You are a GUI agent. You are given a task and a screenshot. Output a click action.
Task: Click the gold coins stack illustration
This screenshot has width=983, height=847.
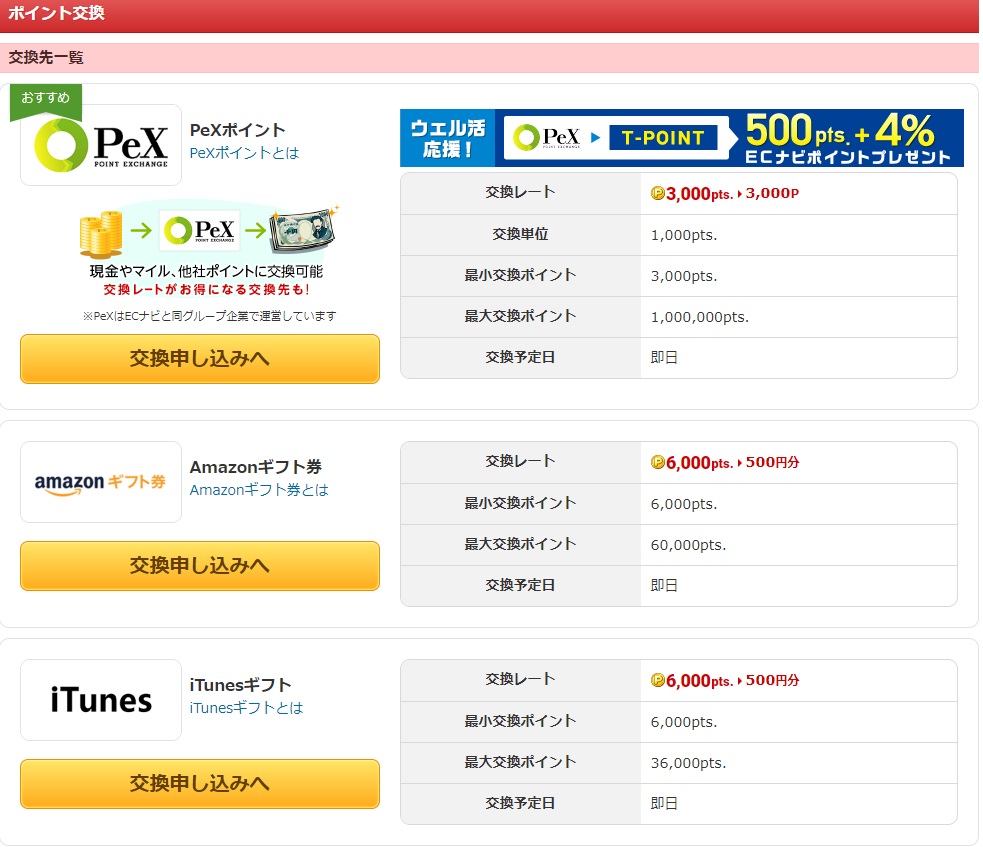tap(101, 234)
